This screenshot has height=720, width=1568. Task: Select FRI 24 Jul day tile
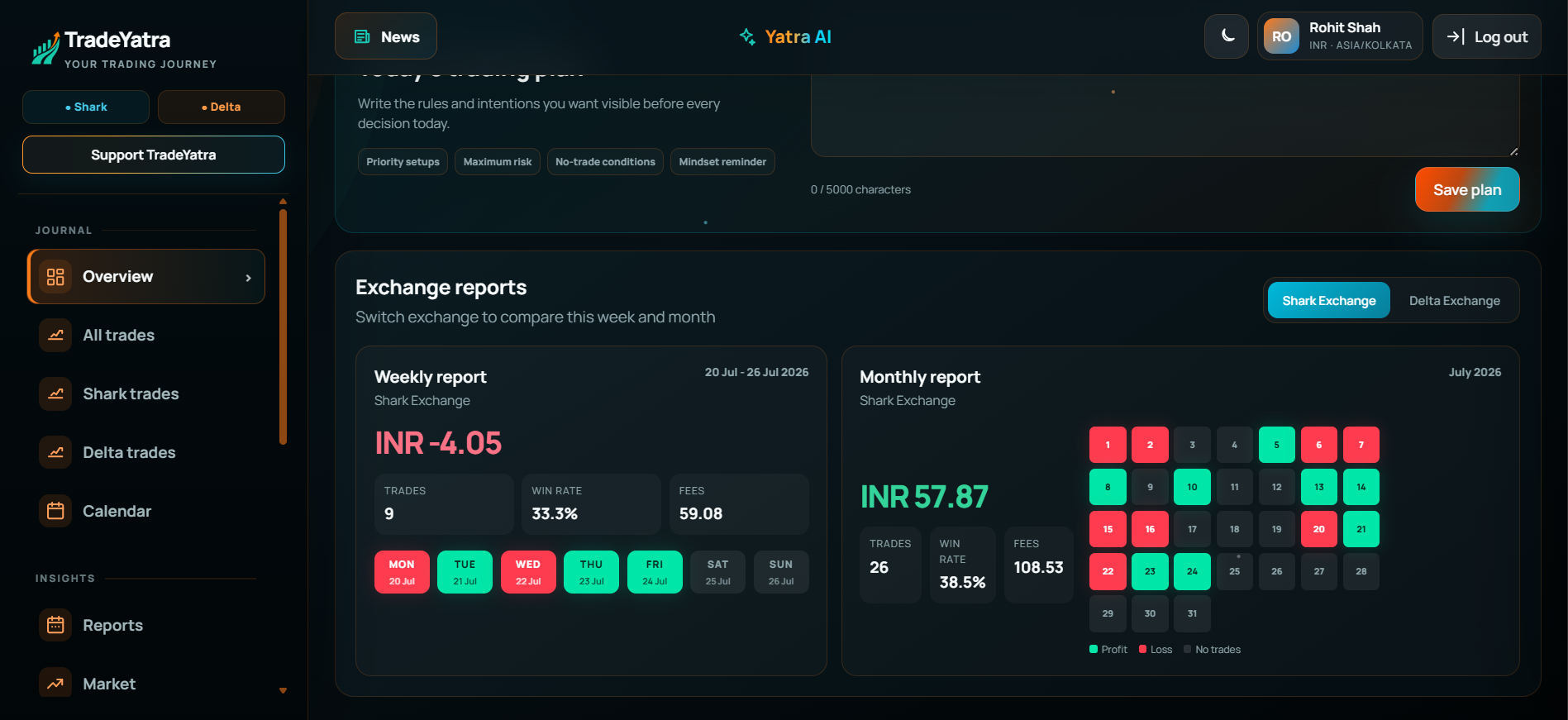point(655,572)
